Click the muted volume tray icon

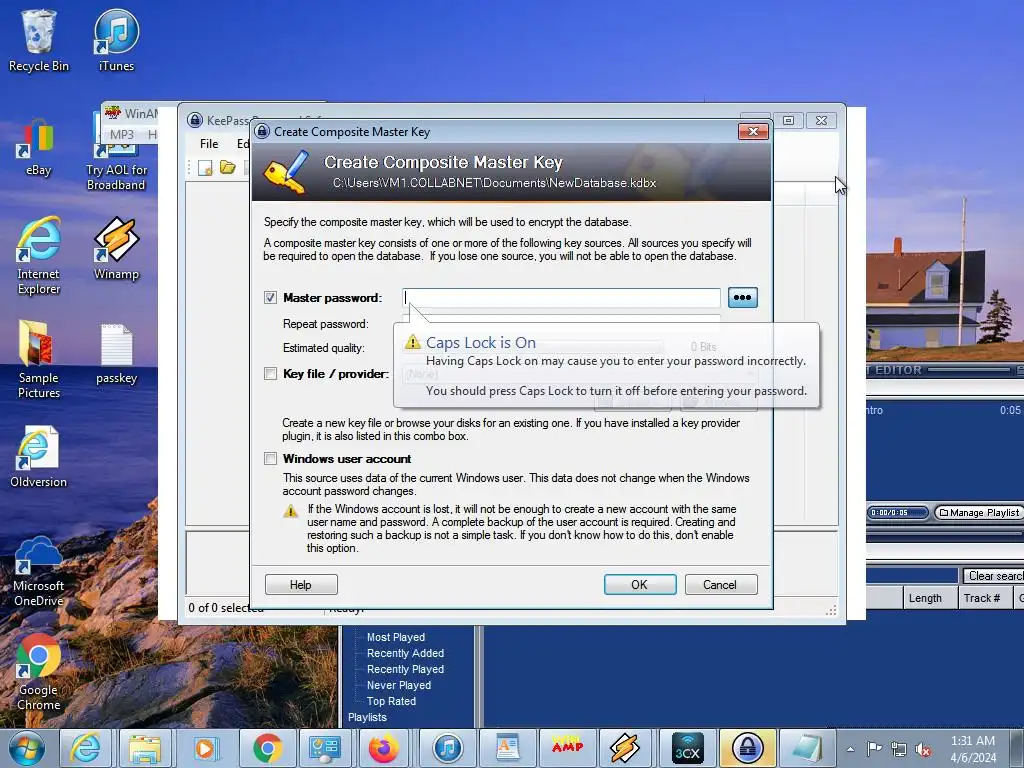click(923, 750)
